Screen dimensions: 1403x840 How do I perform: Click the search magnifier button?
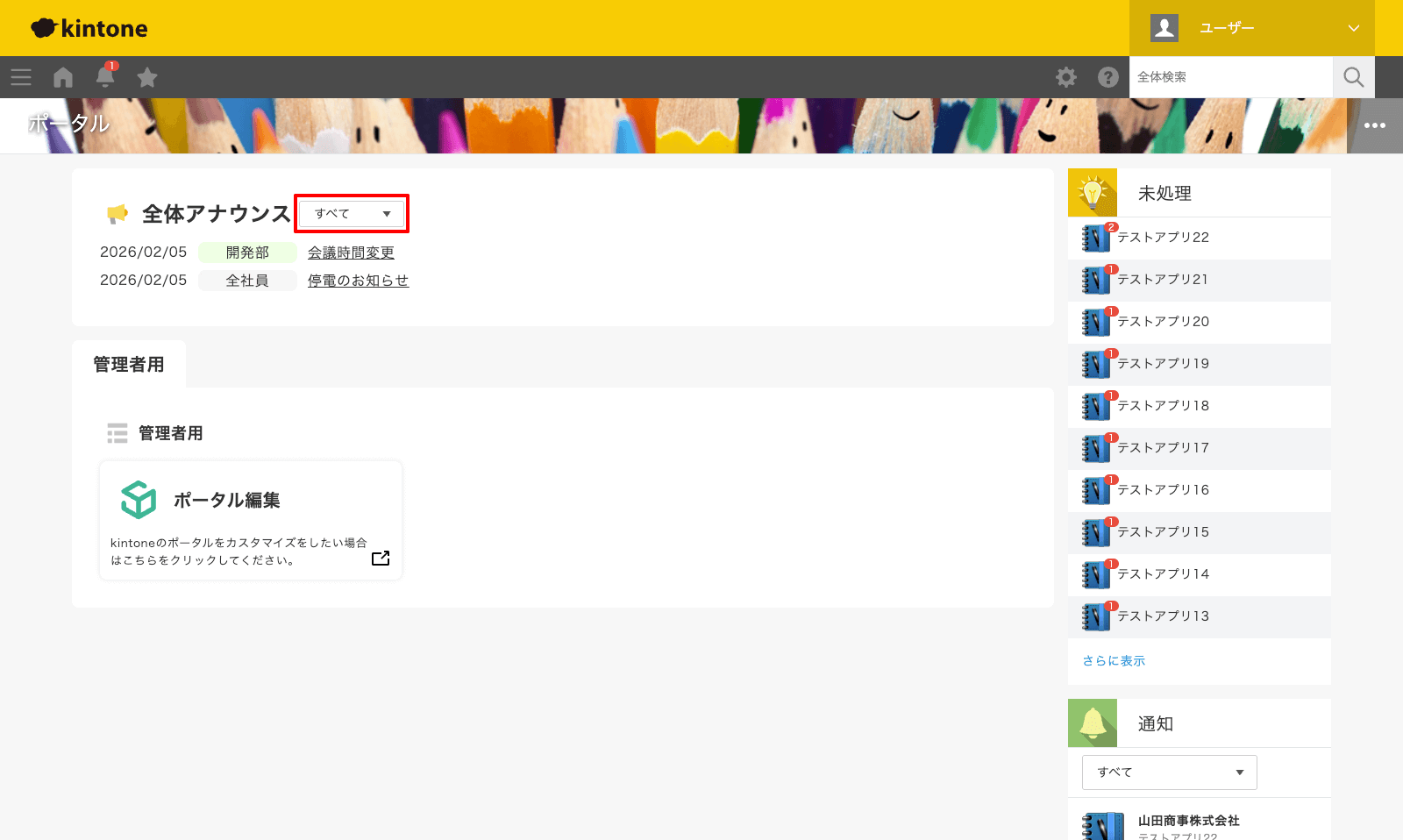(1354, 77)
